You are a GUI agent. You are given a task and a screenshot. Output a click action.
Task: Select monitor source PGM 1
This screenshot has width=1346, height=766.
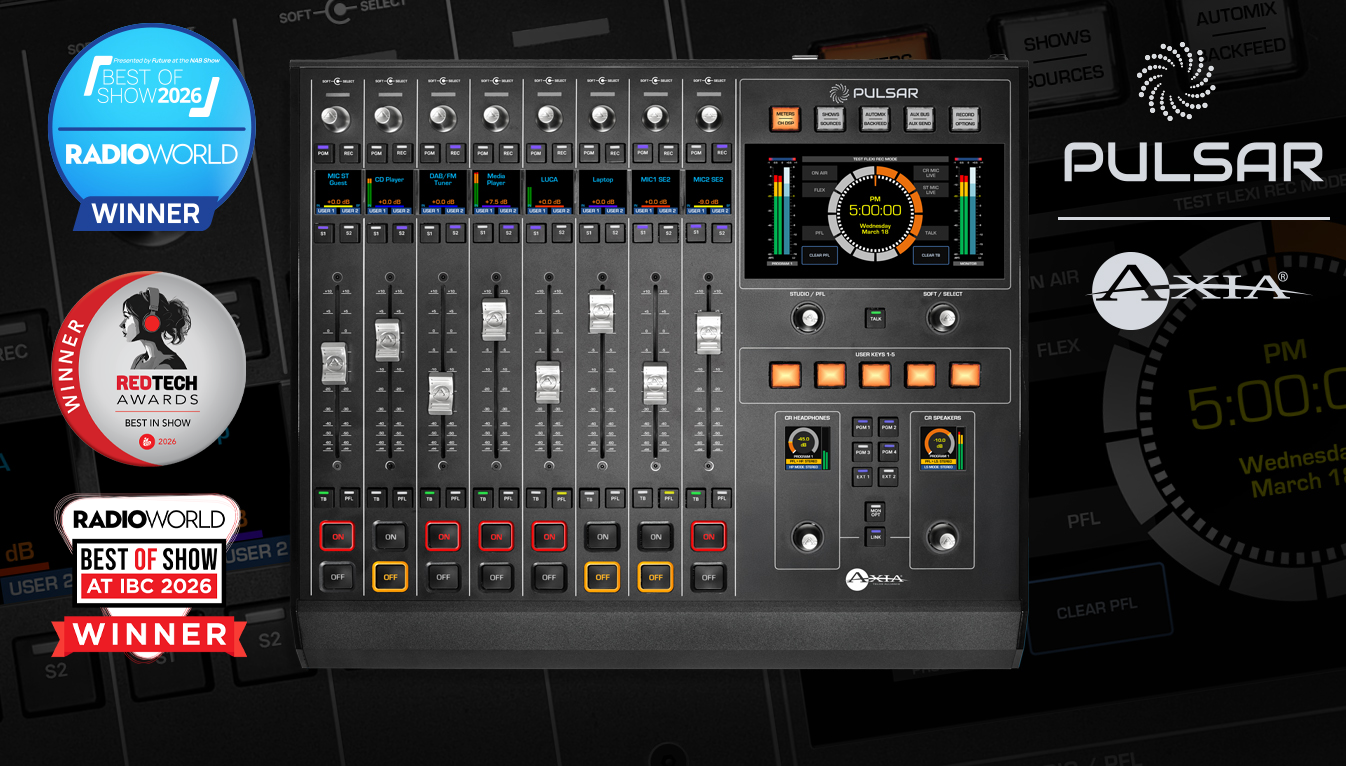pos(862,426)
